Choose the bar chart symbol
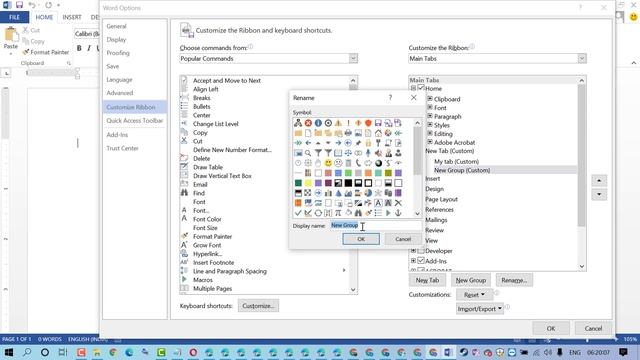The image size is (640, 360). click(328, 193)
